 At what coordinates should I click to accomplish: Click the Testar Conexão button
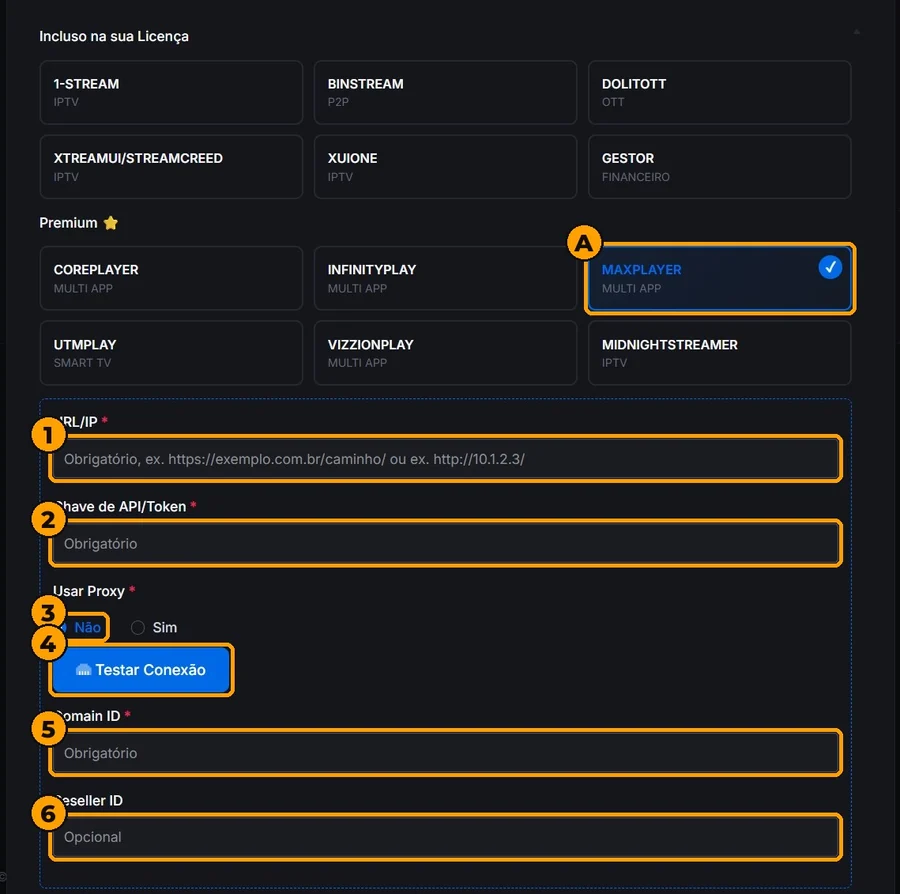pos(141,670)
